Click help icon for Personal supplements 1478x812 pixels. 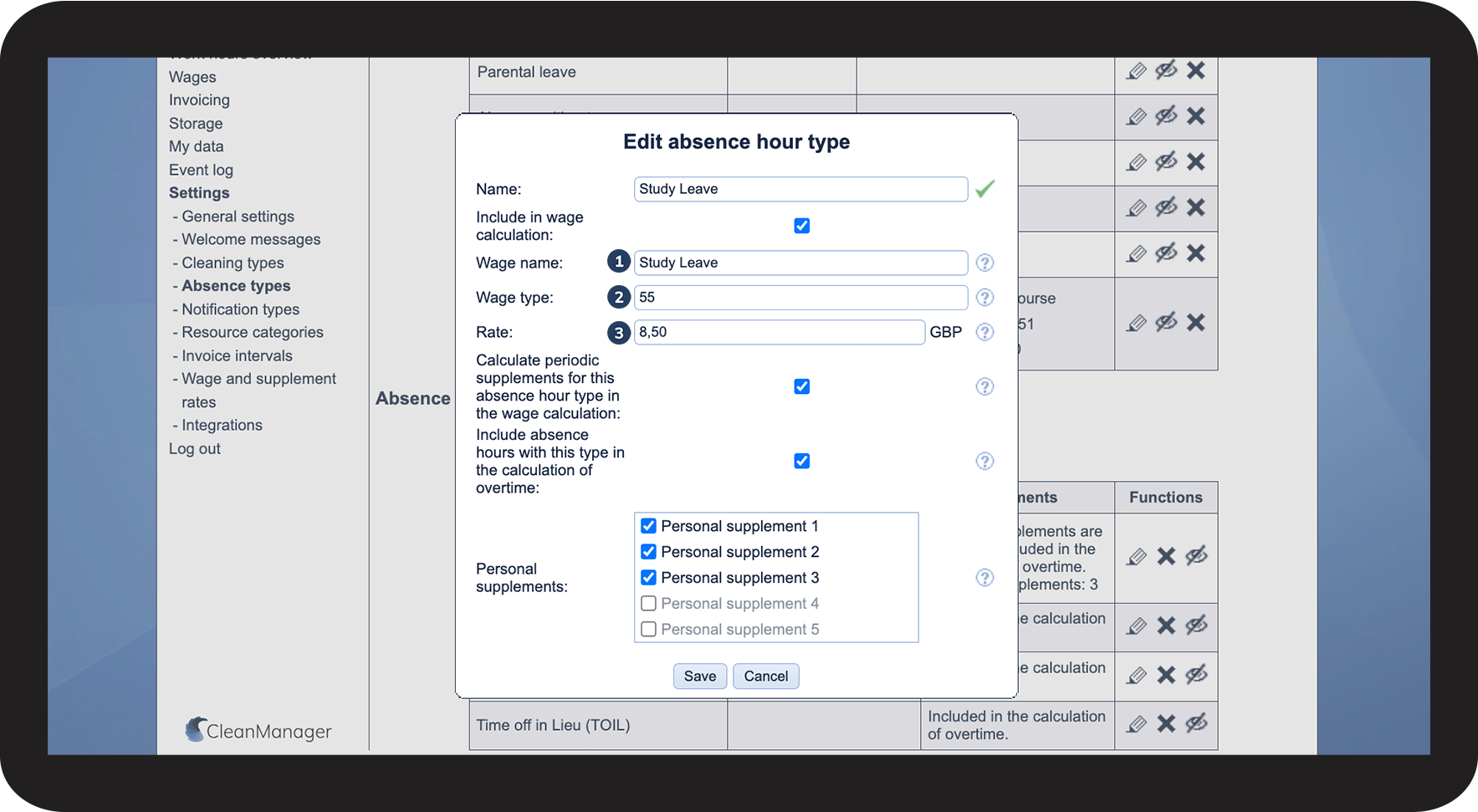pyautogui.click(x=984, y=578)
